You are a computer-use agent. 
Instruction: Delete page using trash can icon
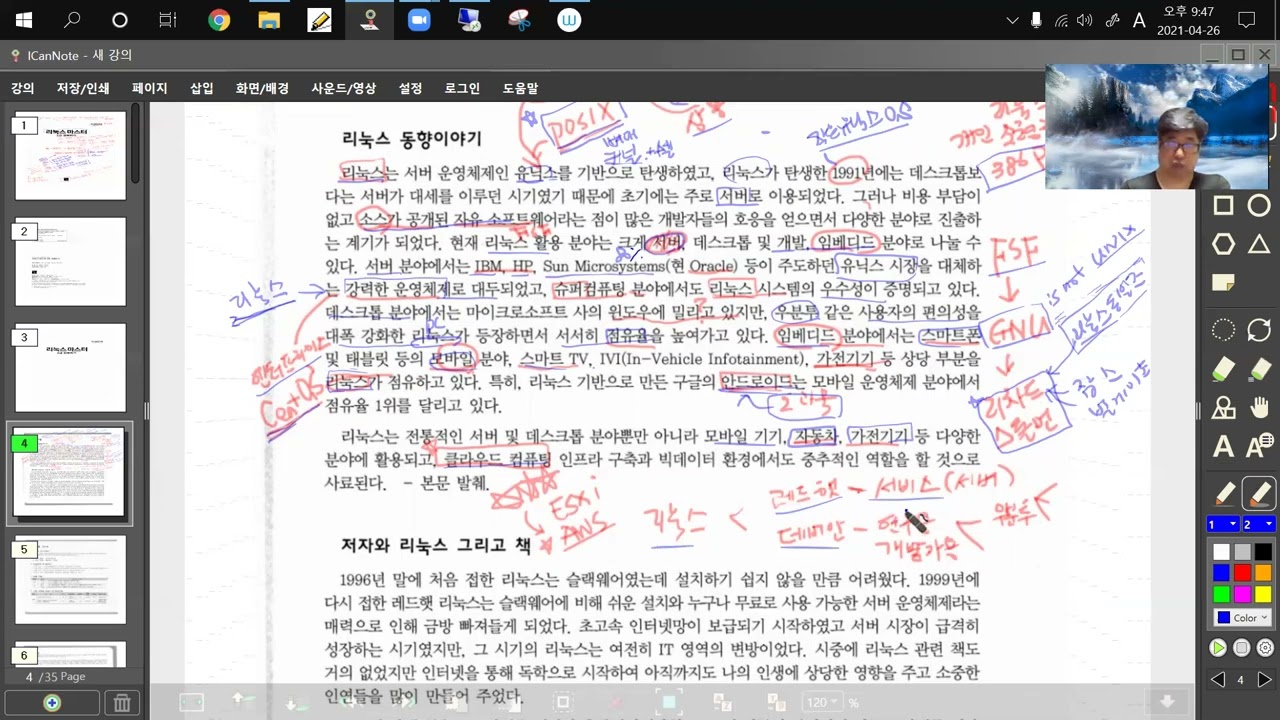pyautogui.click(x=122, y=703)
